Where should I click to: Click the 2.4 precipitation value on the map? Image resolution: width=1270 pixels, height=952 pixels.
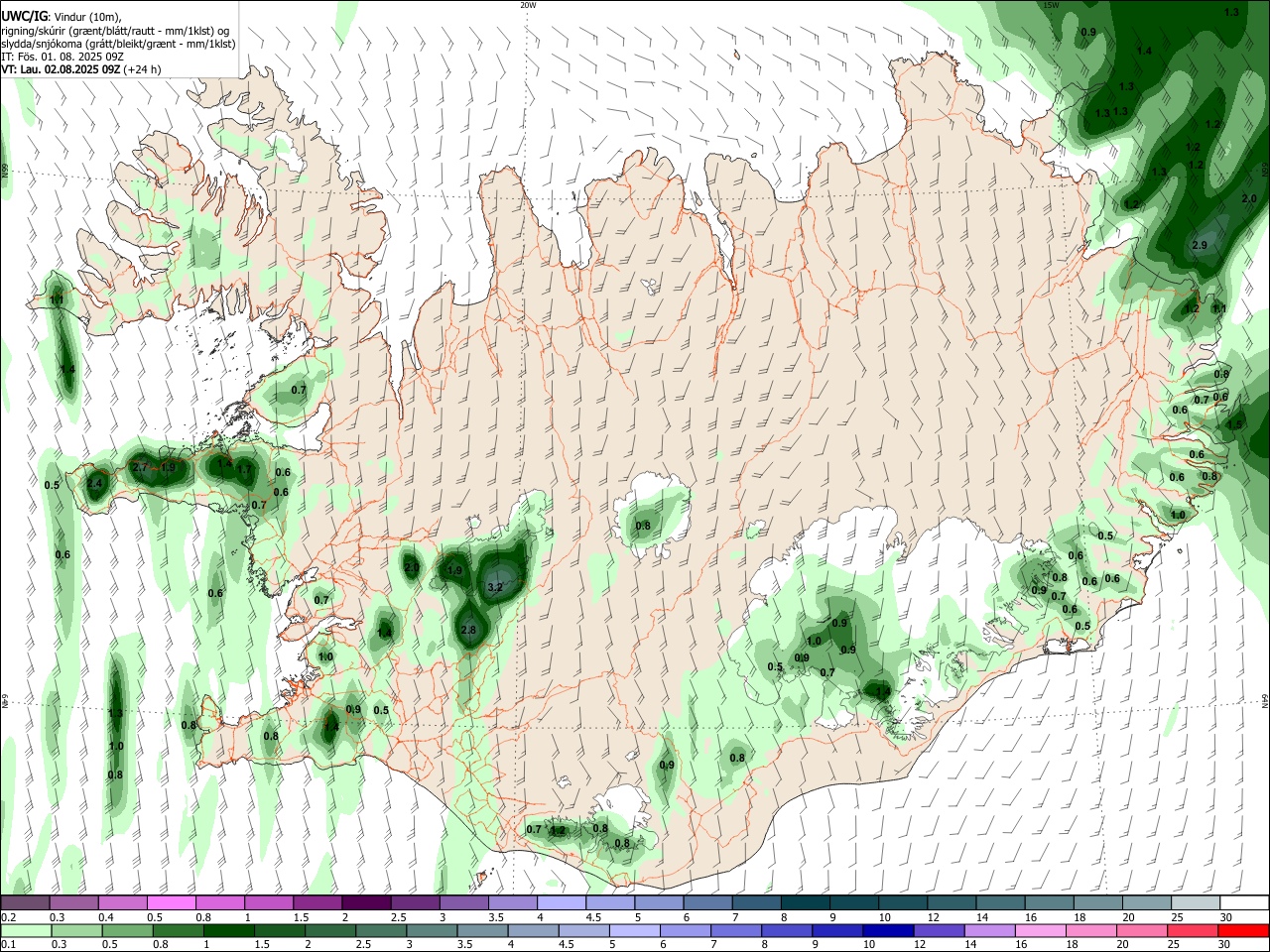coord(94,484)
